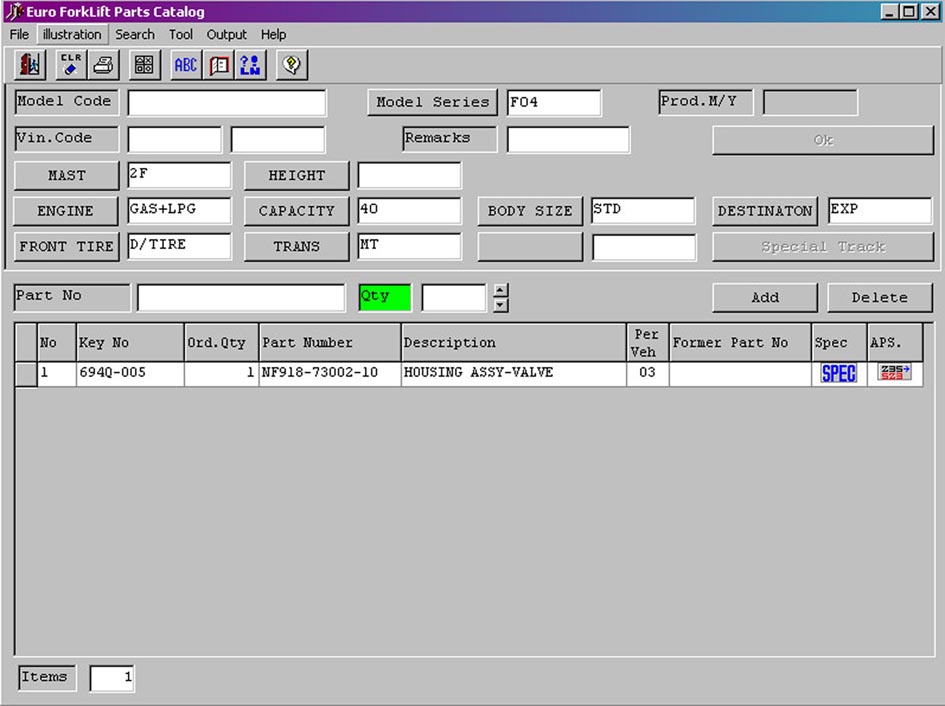945x706 pixels.
Task: Click the yellow help bubble icon
Action: [x=292, y=66]
